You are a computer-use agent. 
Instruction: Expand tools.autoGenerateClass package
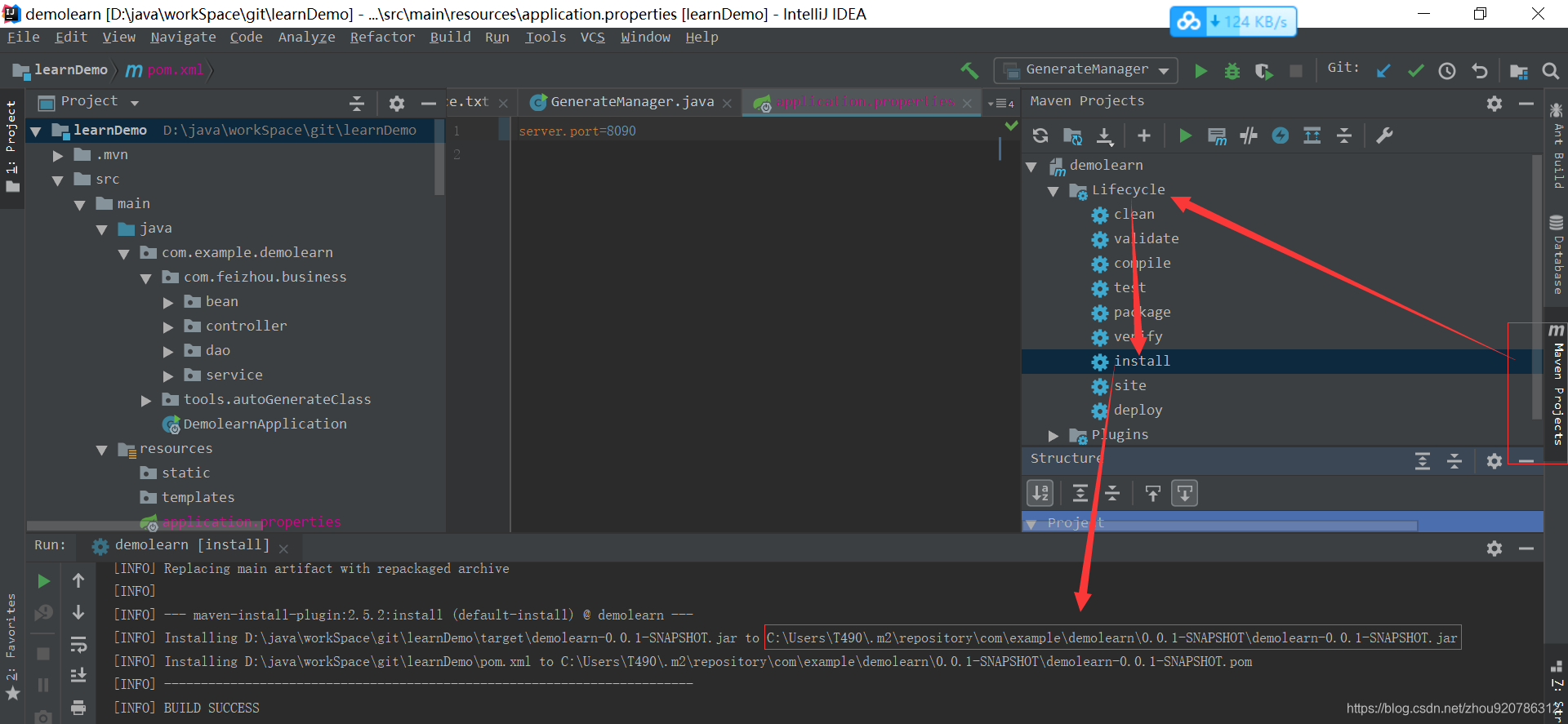(146, 401)
